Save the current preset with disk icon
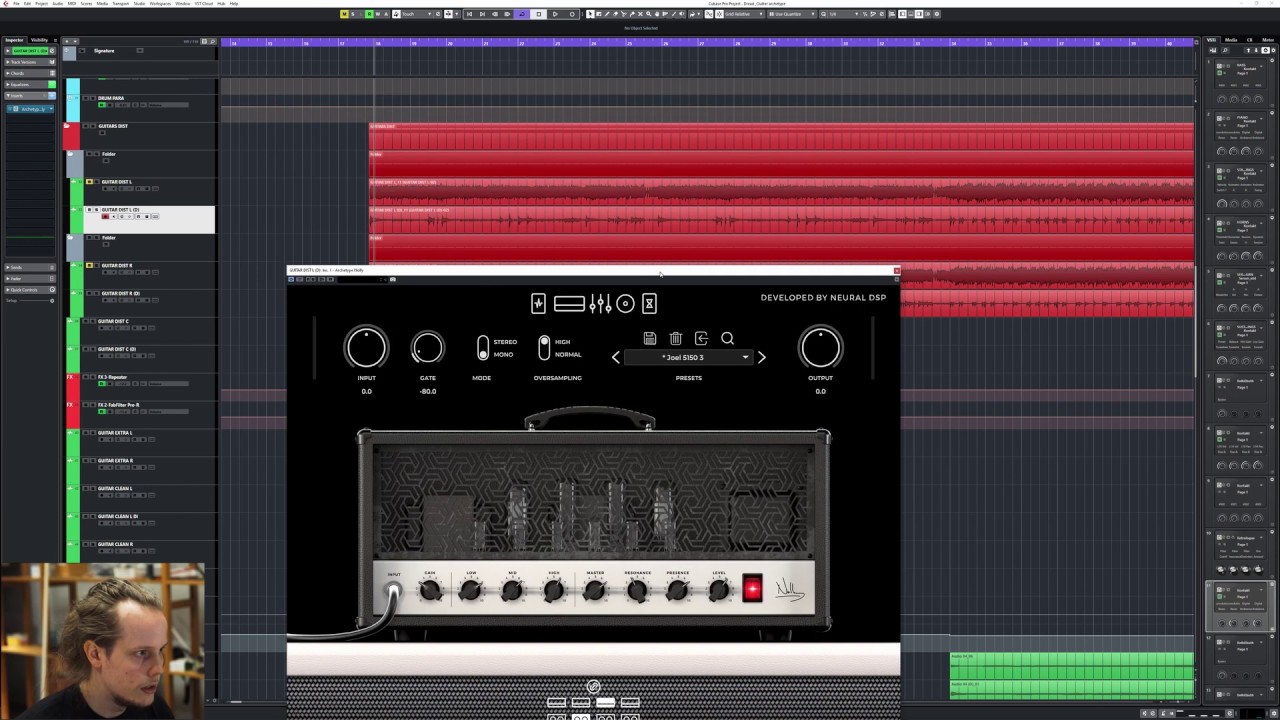 point(650,338)
